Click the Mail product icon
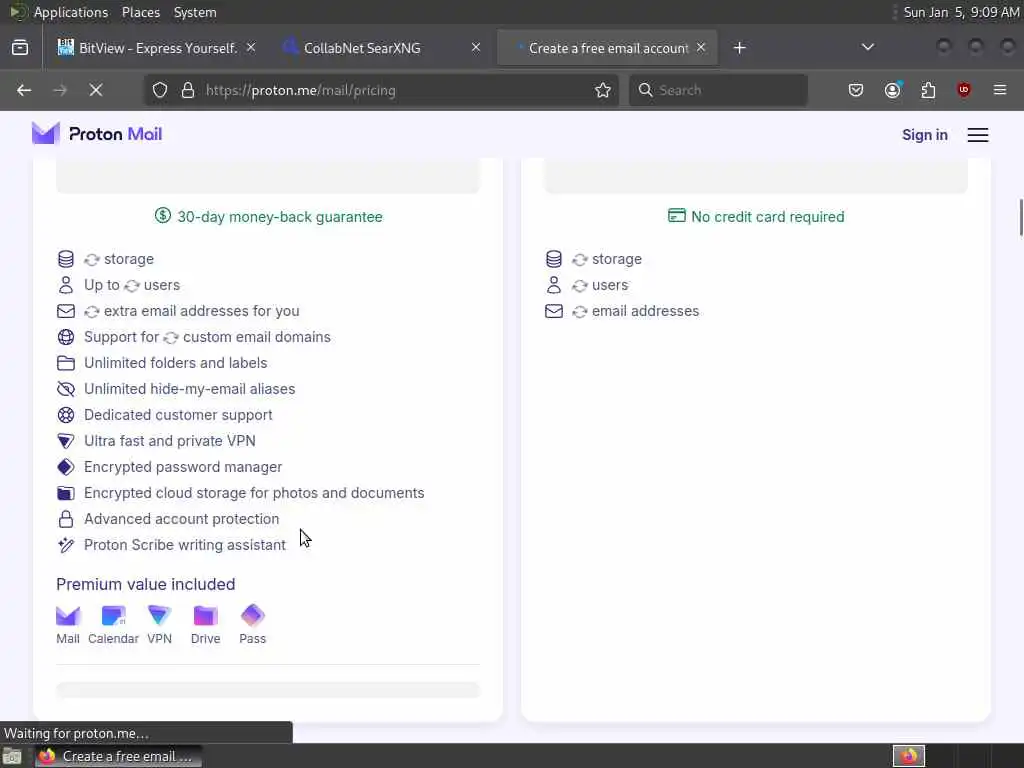Viewport: 1024px width, 768px height. pos(68,624)
